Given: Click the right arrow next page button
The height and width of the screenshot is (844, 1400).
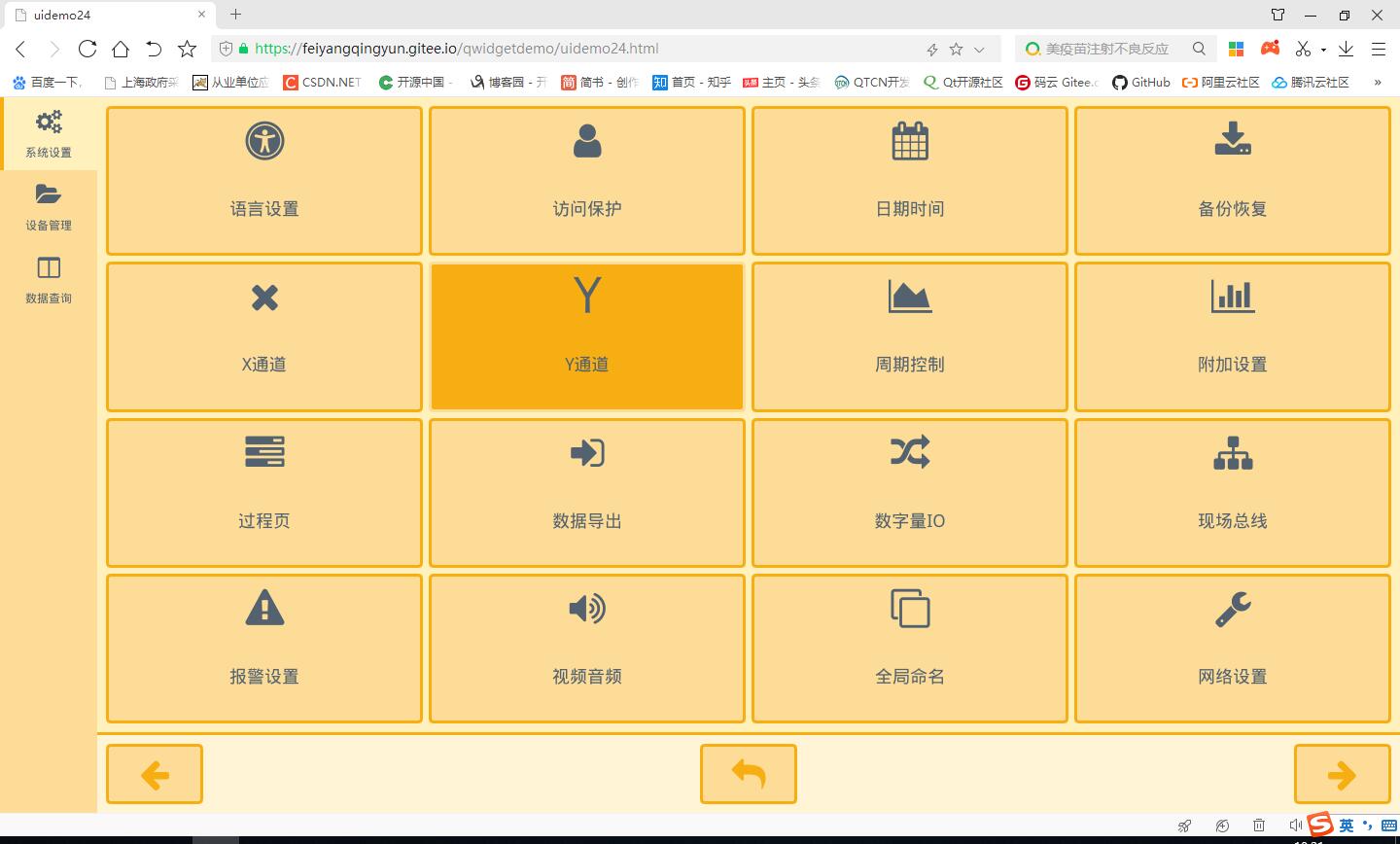Looking at the screenshot, I should [x=1342, y=774].
